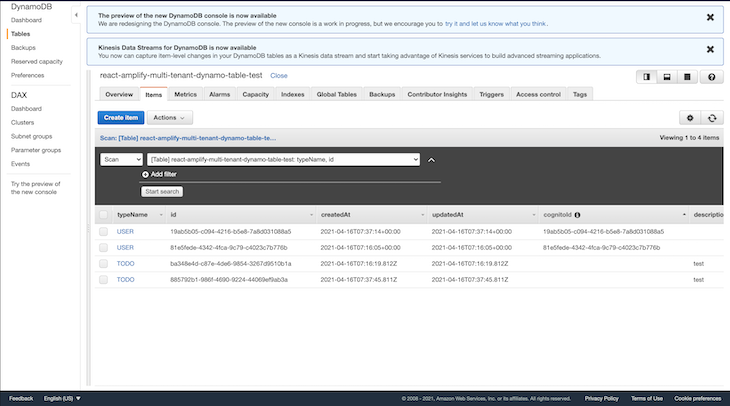Click the Create item button

click(x=120, y=118)
